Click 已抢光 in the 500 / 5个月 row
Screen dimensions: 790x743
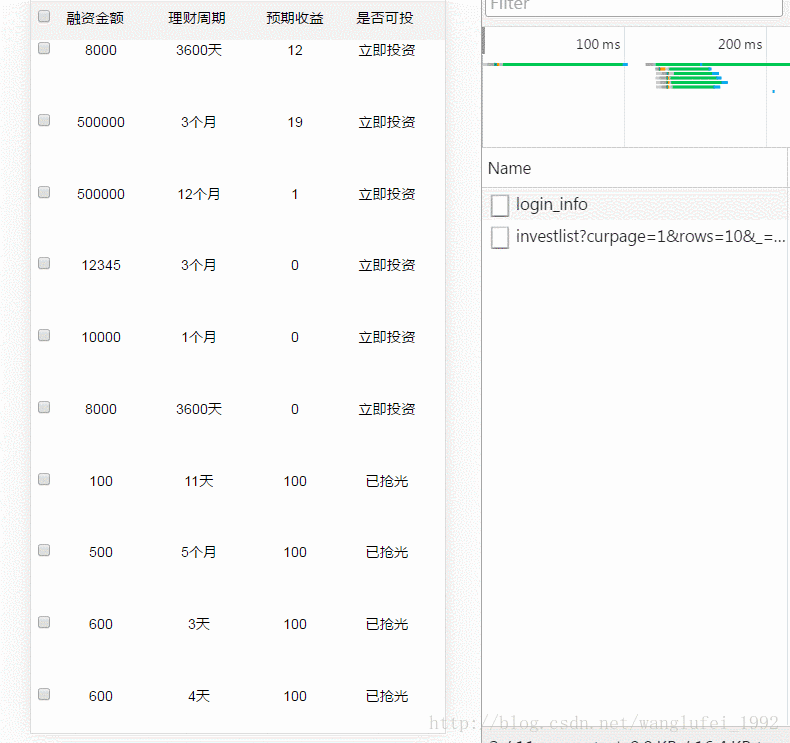coord(386,552)
